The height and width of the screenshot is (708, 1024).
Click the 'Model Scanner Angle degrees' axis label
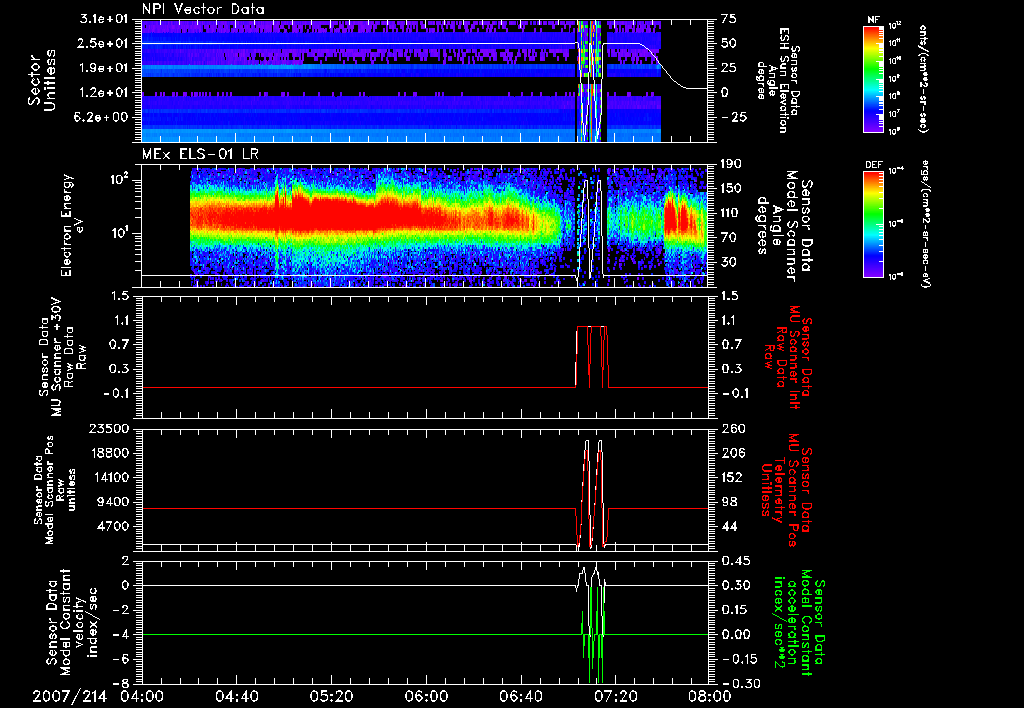(x=786, y=225)
